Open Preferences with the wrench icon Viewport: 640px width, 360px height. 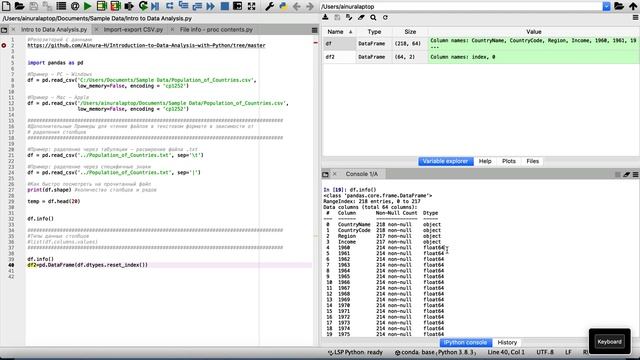tap(269, 6)
